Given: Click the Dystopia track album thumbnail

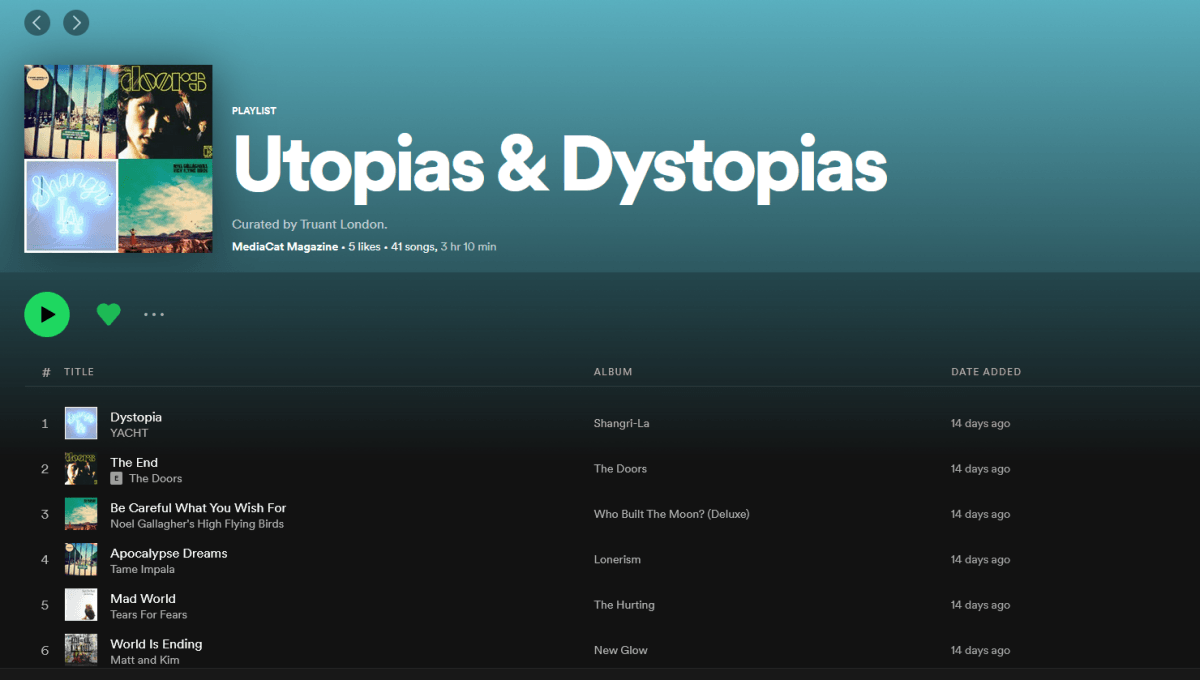Looking at the screenshot, I should tap(81, 423).
